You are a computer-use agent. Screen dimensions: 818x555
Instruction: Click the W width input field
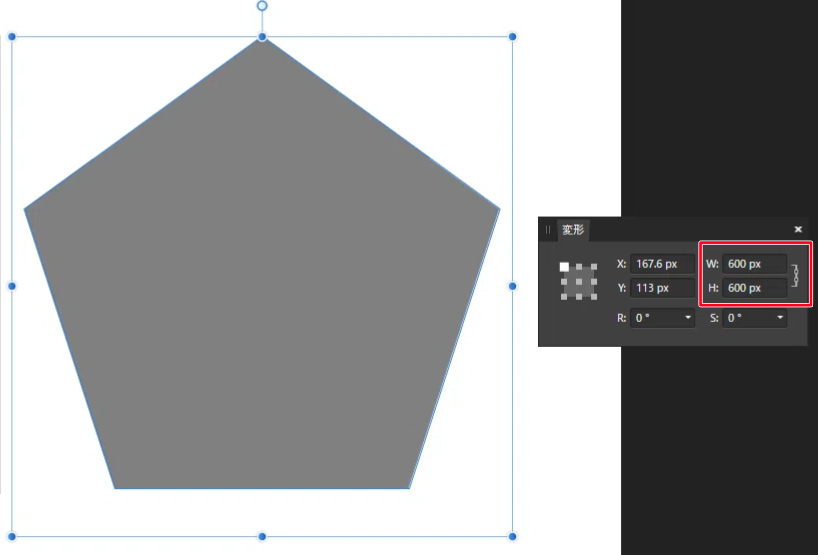[754, 264]
